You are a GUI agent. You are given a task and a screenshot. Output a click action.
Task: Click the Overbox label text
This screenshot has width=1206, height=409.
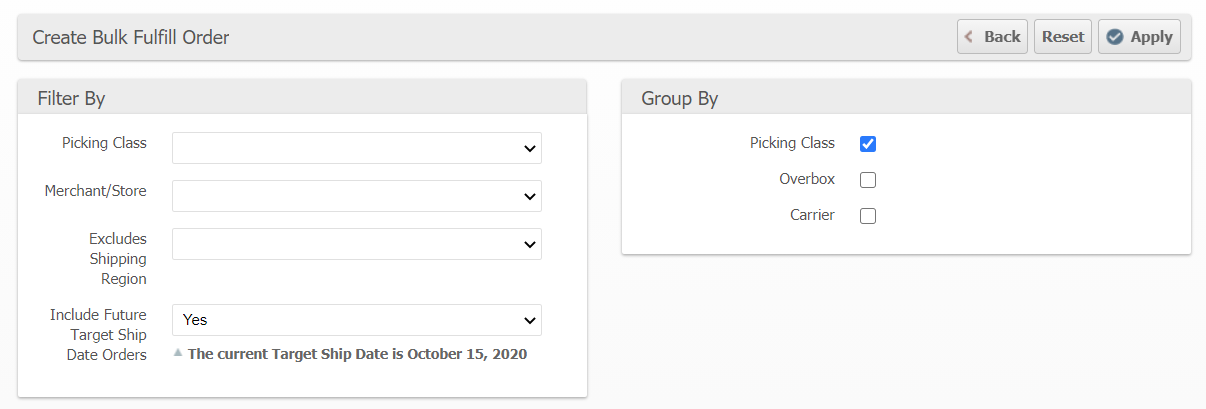(x=806, y=179)
